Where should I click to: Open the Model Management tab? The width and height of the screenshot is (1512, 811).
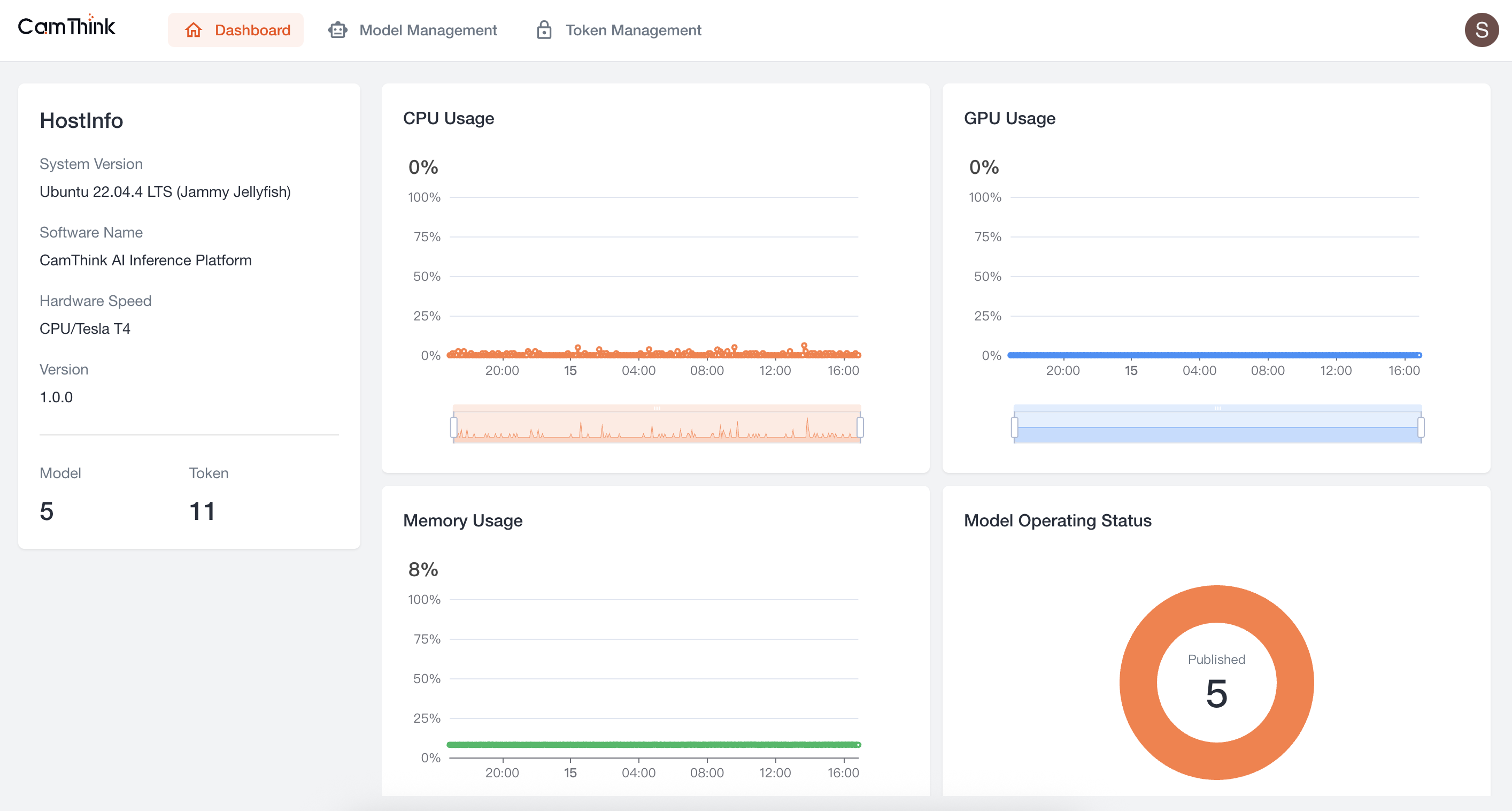pyautogui.click(x=427, y=30)
